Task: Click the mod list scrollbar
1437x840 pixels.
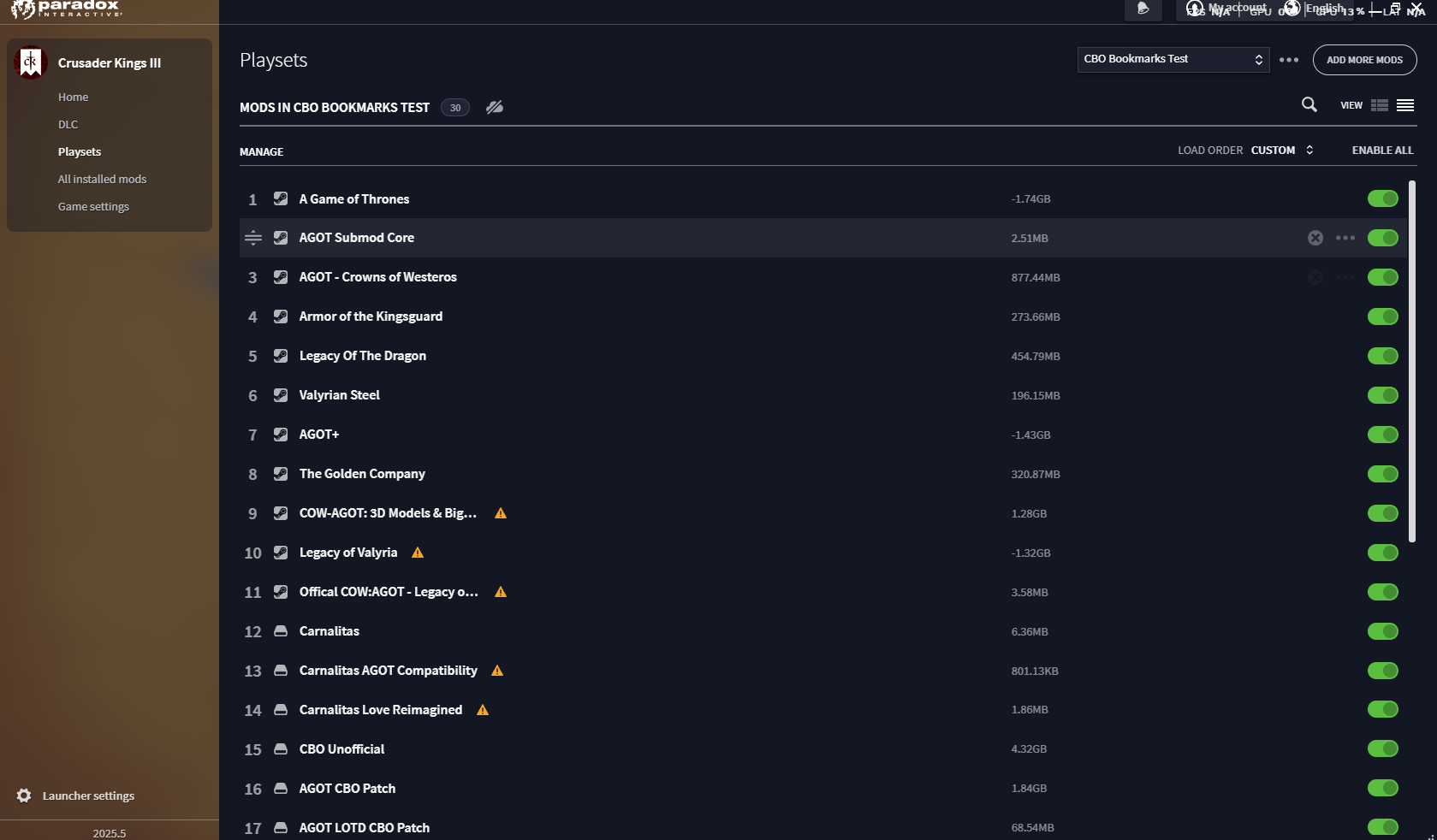Action: (x=1412, y=361)
